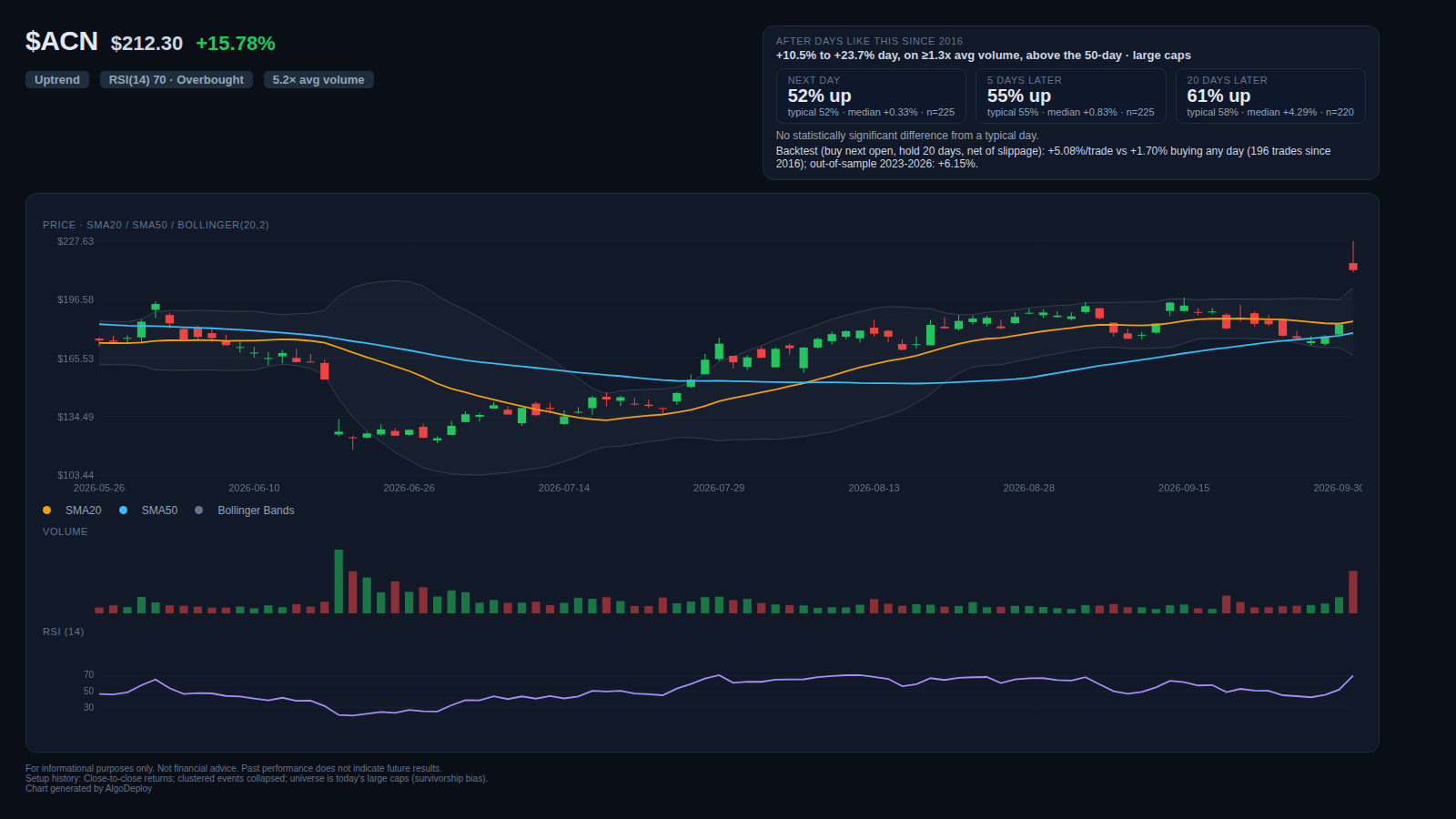Click the RSI (14) section label

click(x=63, y=632)
